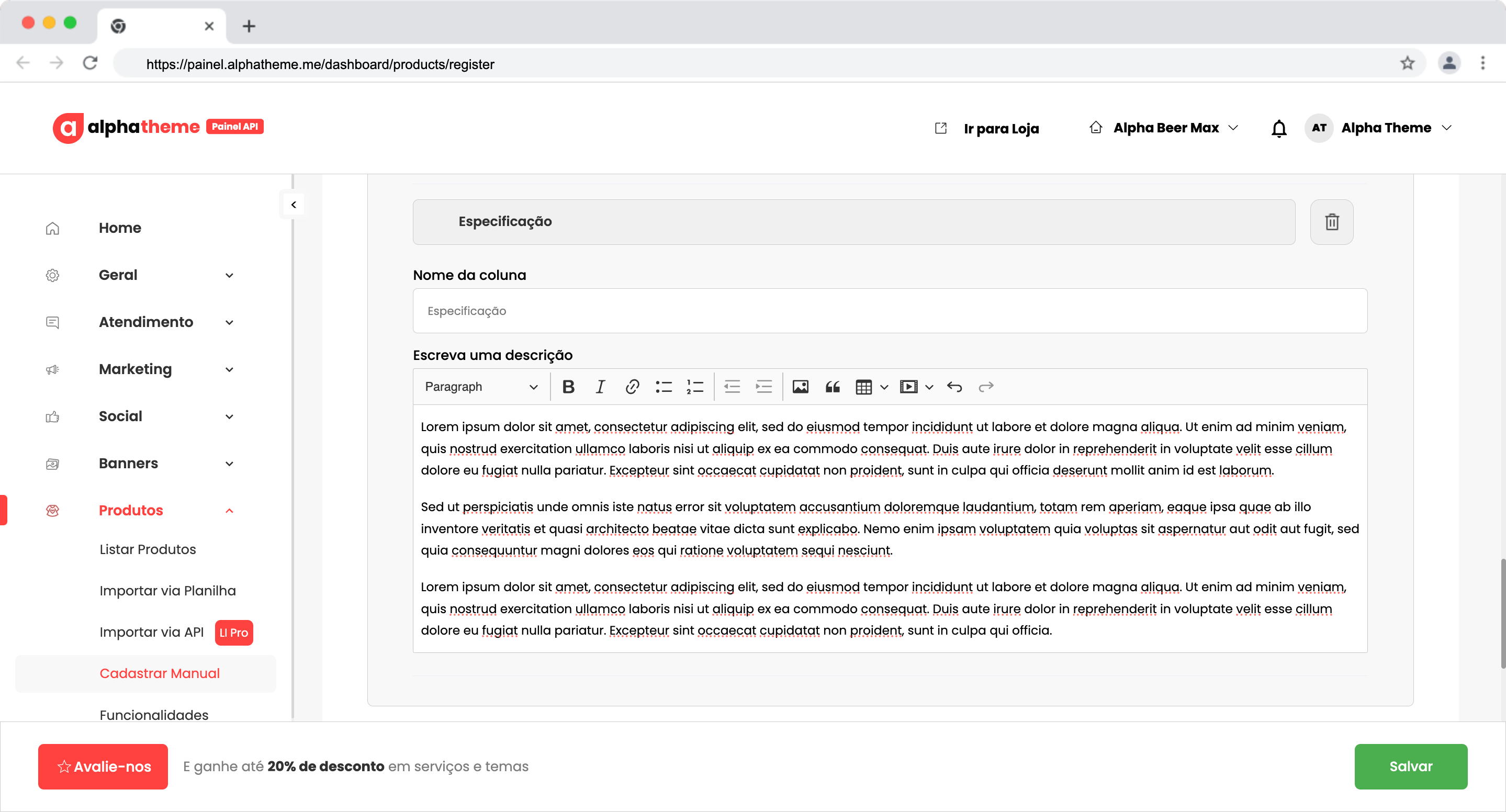Undo the last editor change
Screen dimensions: 1506x812
pyautogui.click(x=954, y=387)
